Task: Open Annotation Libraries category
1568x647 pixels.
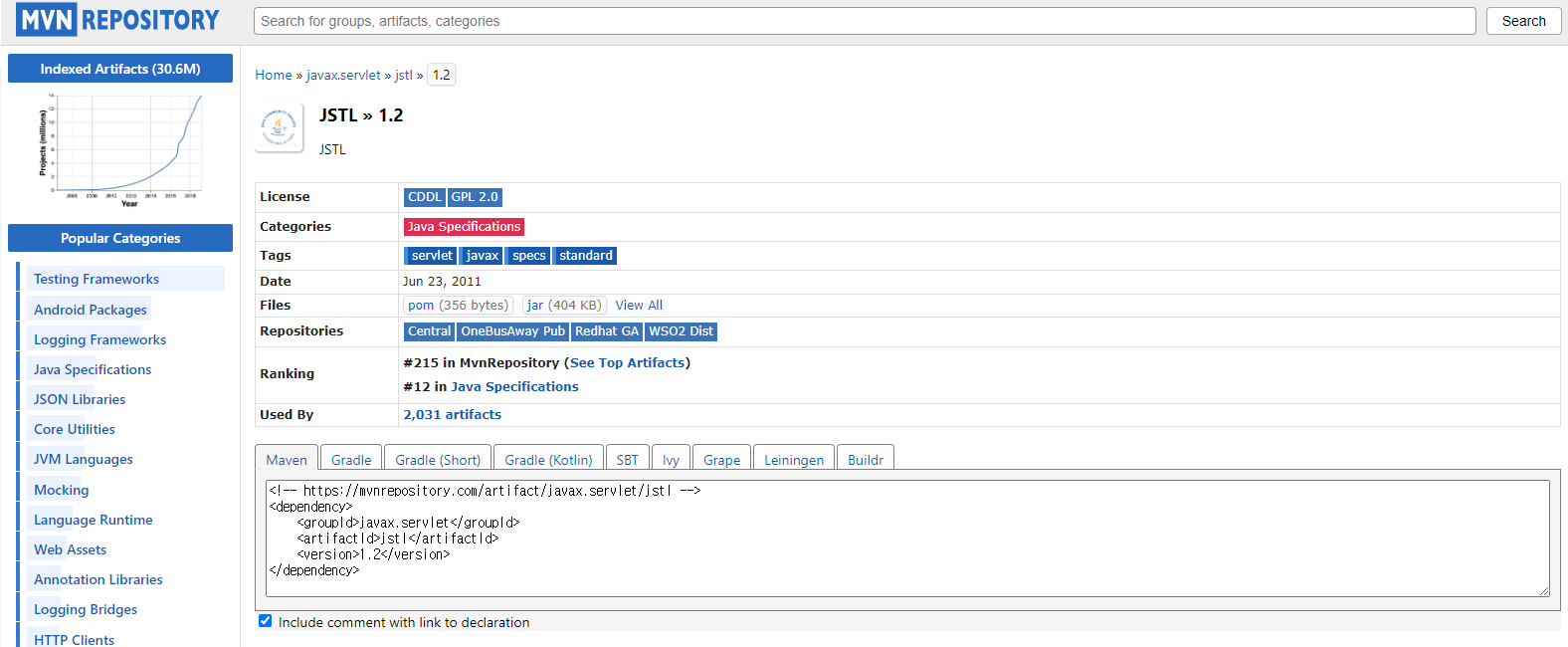Action: [x=98, y=579]
